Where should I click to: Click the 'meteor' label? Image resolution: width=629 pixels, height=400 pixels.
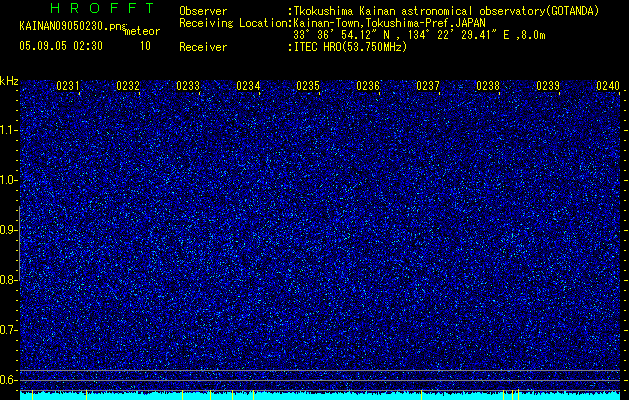click(142, 31)
